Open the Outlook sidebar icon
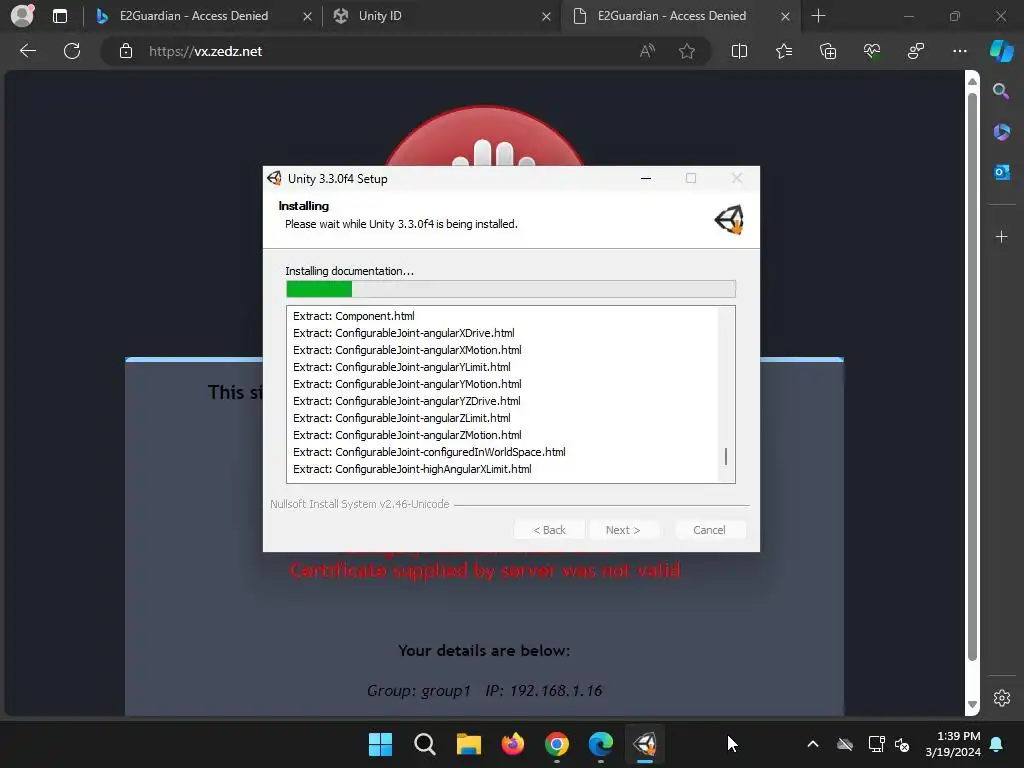This screenshot has height=768, width=1024. coord(1001,172)
